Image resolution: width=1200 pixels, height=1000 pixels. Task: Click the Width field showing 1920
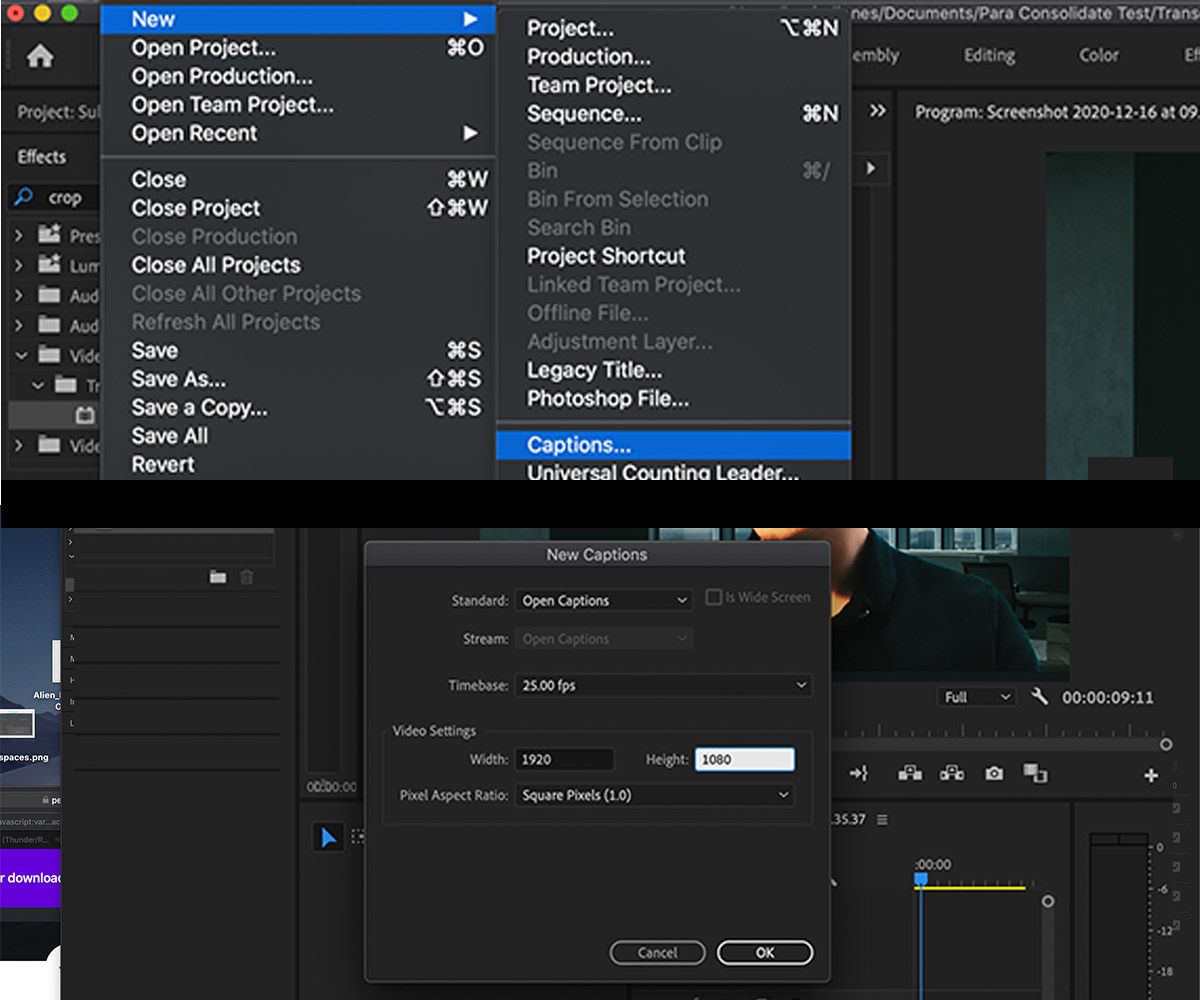[564, 760]
